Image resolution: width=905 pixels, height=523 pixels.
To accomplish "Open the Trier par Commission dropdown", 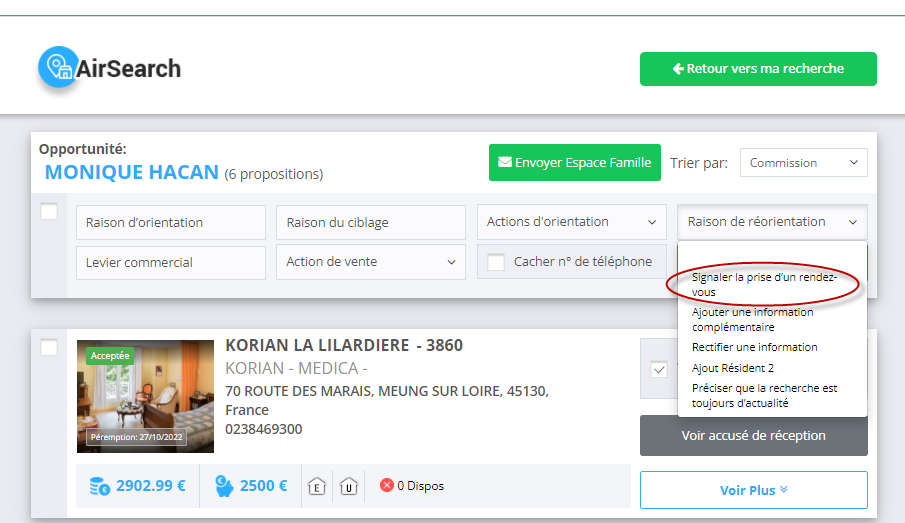I will (x=803, y=163).
